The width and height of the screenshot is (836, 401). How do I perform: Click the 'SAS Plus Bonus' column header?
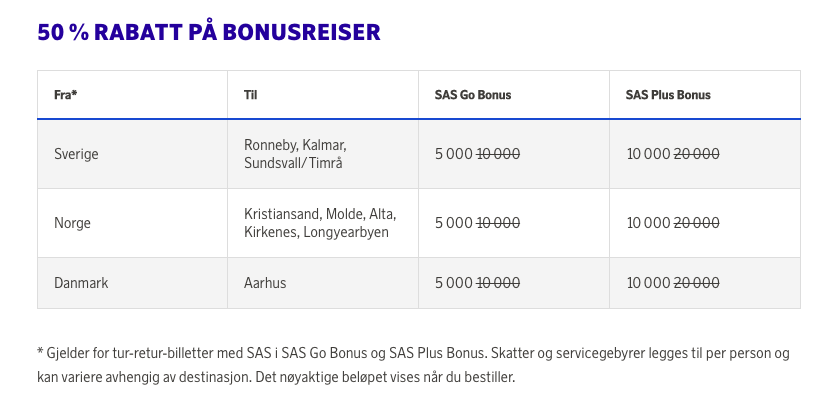coord(705,95)
